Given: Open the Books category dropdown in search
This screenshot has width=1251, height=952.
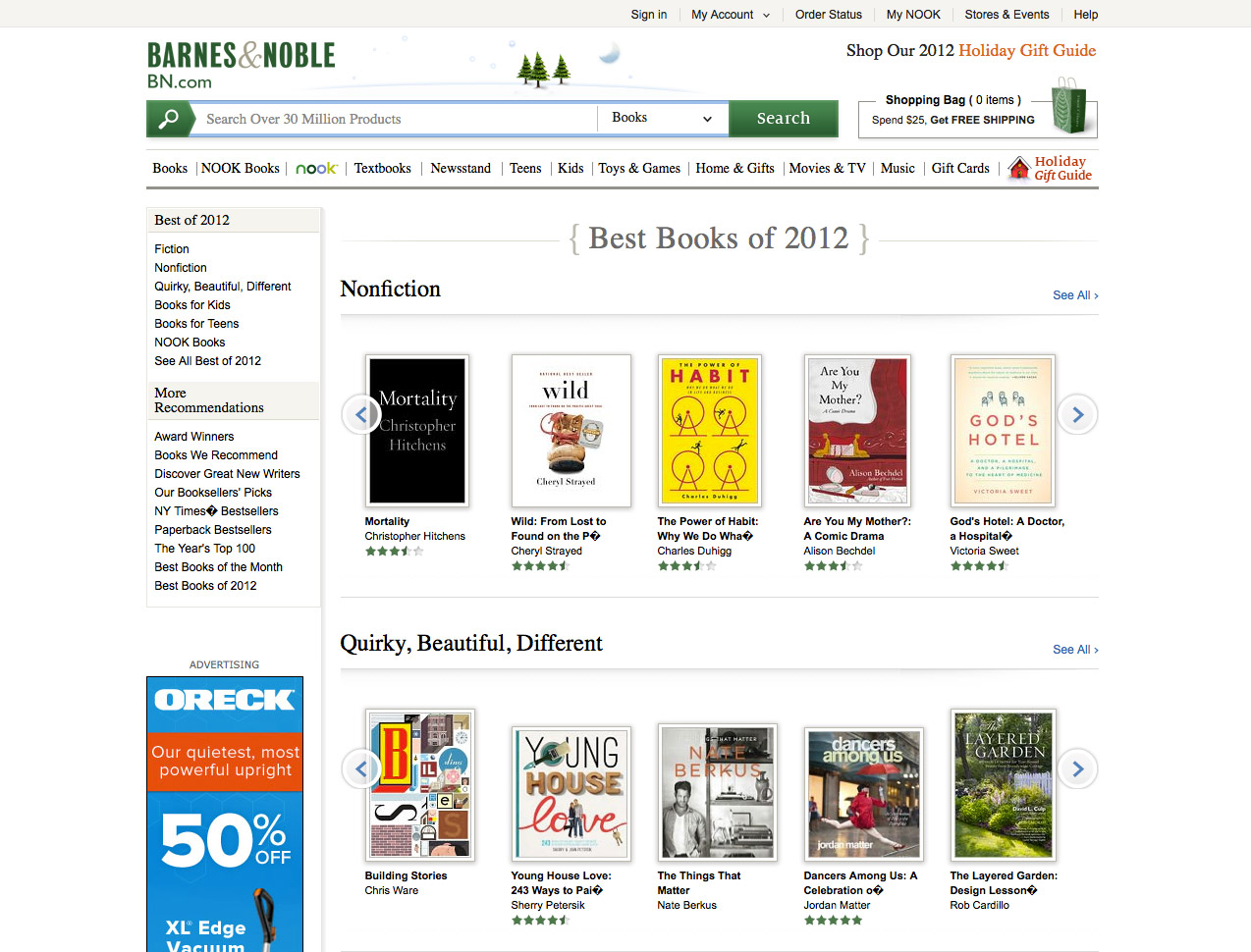Looking at the screenshot, I should coord(663,119).
